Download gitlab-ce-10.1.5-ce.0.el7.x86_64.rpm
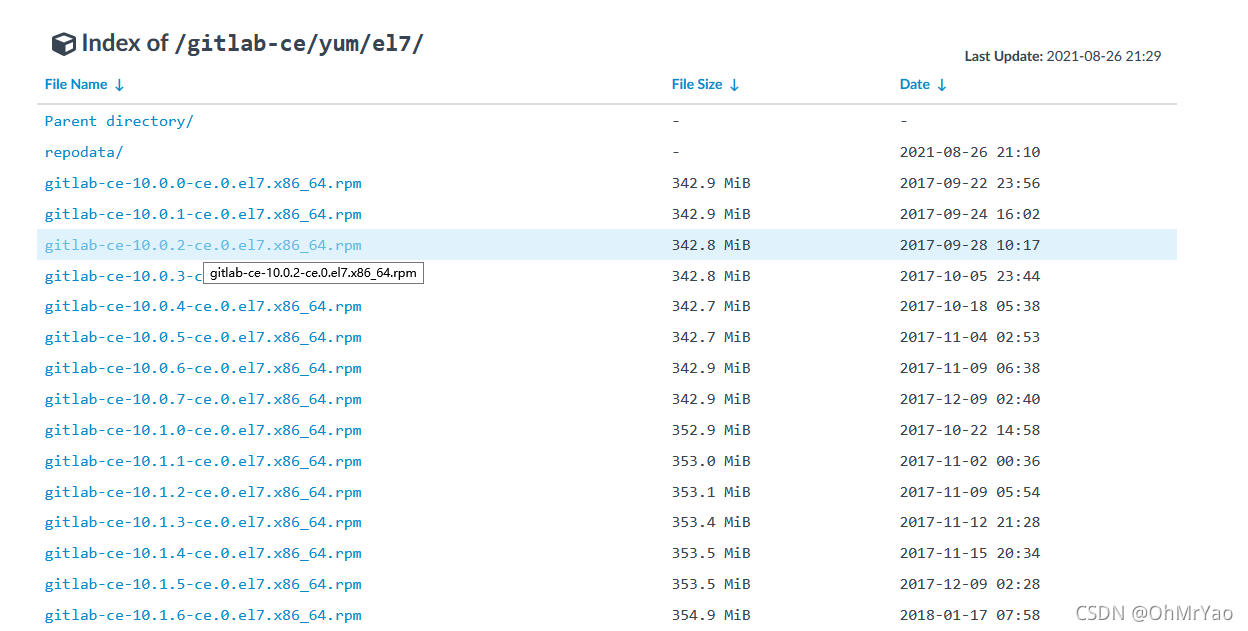Image resolution: width=1248 pixels, height=631 pixels. coord(203,584)
